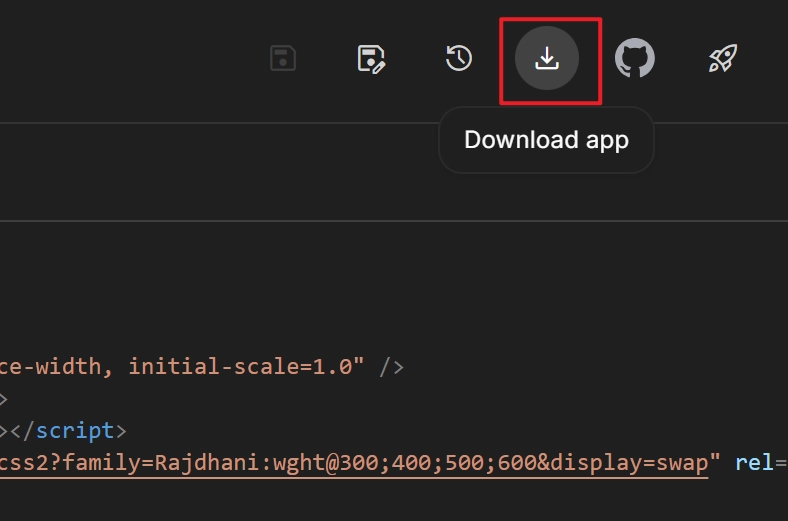Open the GitHub octocat icon
788x521 pixels.
pos(634,59)
